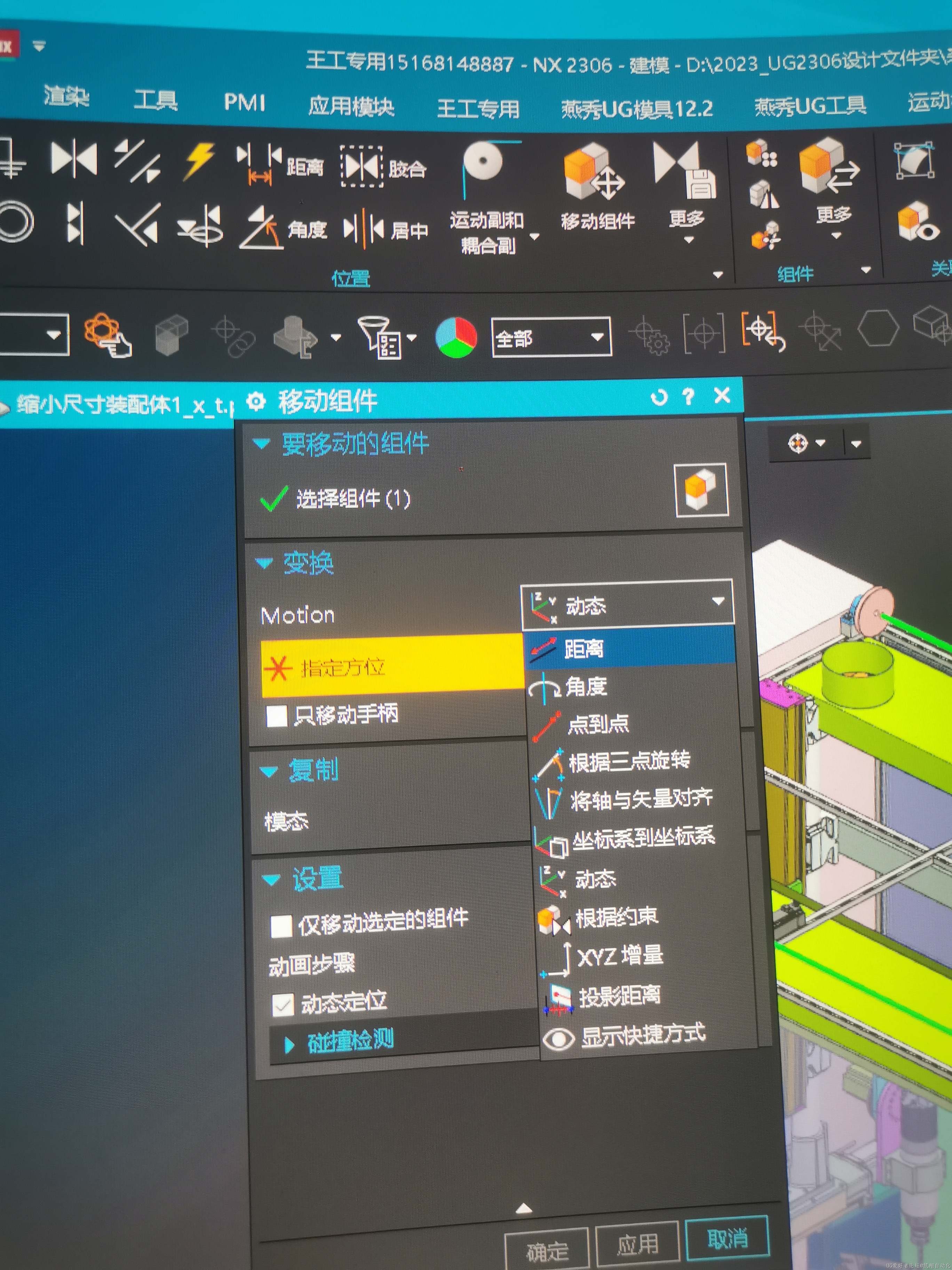Click the 应用 button

637,1244
